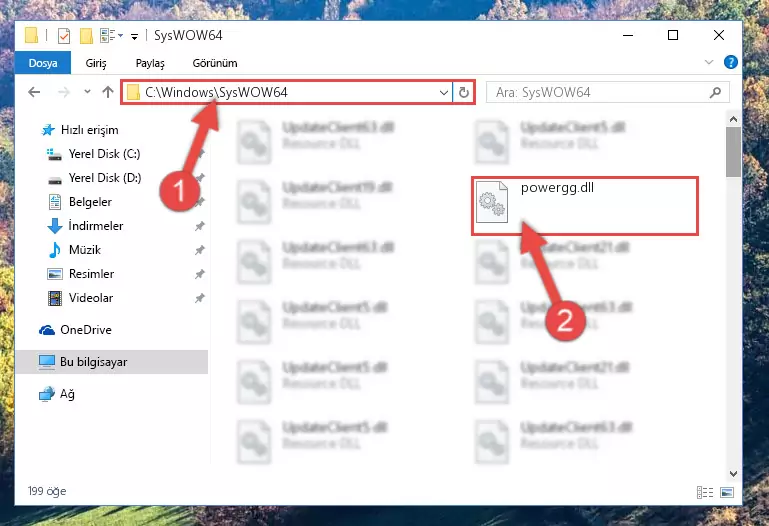769x526 pixels.
Task: Select OneDrive in the navigation pane
Action: click(x=85, y=330)
